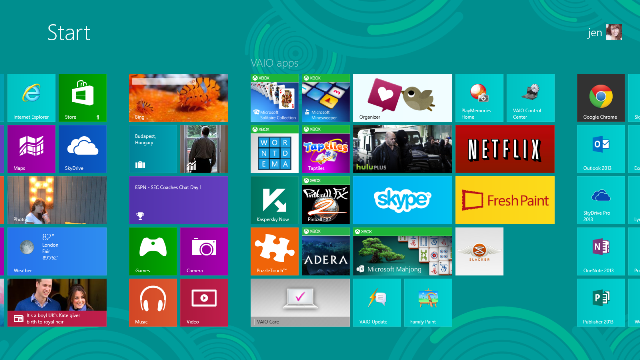Image resolution: width=640 pixels, height=360 pixels.
Task: Open the Maps tile
Action: pyautogui.click(x=31, y=149)
